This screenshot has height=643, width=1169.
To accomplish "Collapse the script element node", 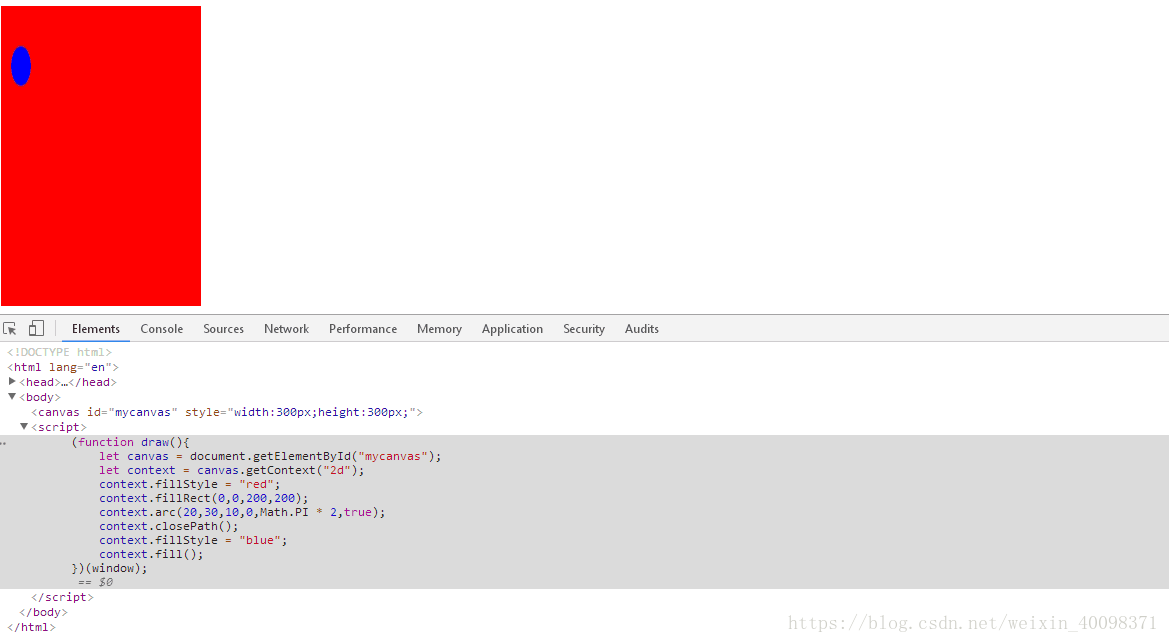I will [24, 427].
